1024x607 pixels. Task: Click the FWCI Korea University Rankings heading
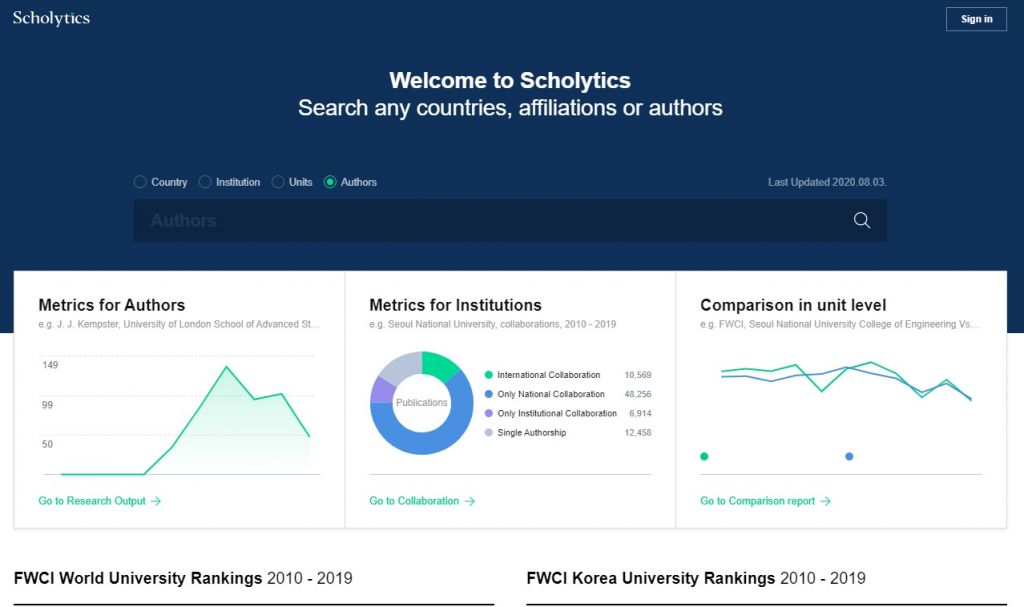tap(695, 578)
